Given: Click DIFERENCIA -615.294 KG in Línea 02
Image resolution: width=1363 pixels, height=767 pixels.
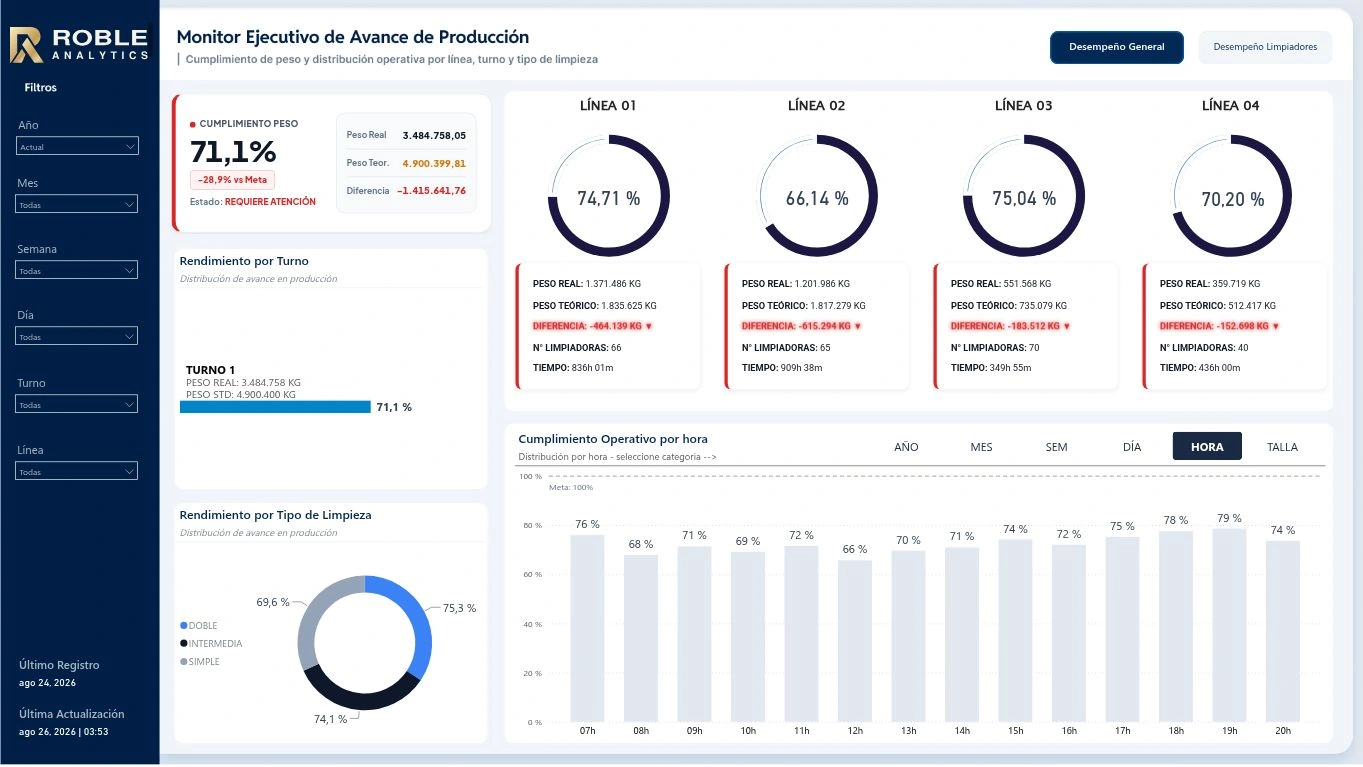Looking at the screenshot, I should (x=800, y=326).
